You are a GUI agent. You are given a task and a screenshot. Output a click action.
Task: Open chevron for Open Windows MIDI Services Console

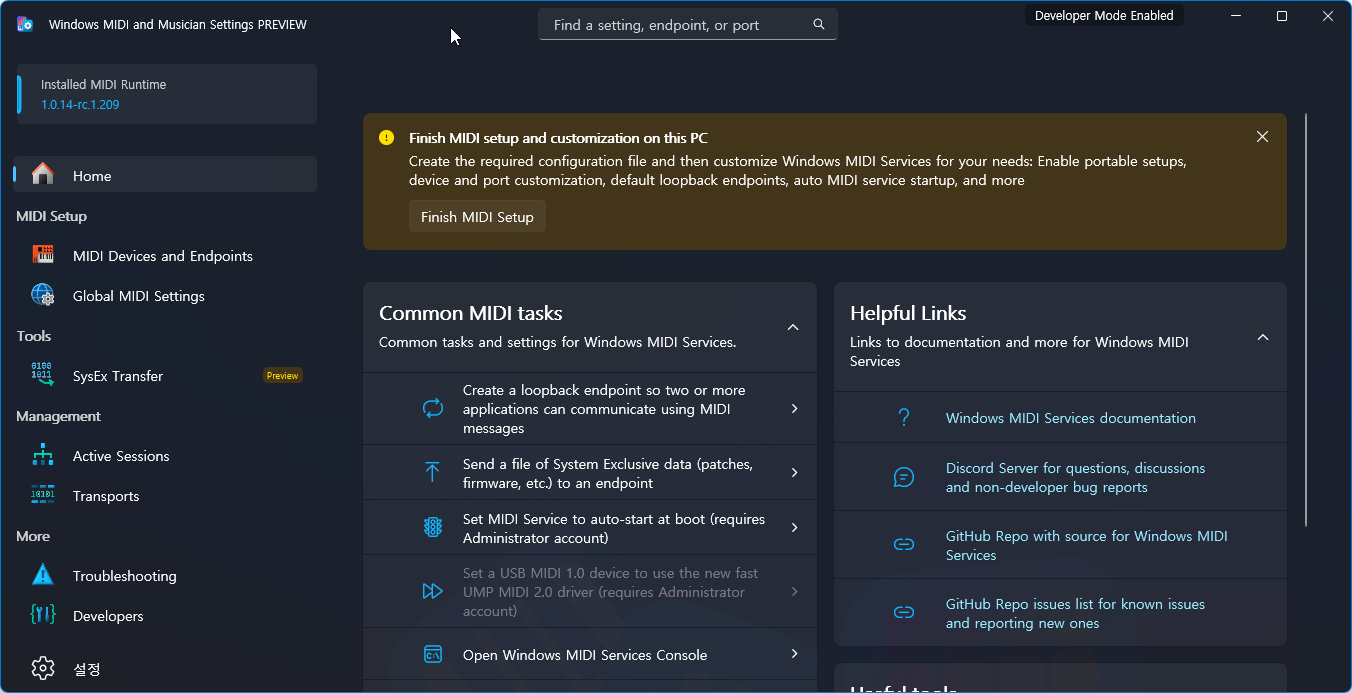pos(795,654)
